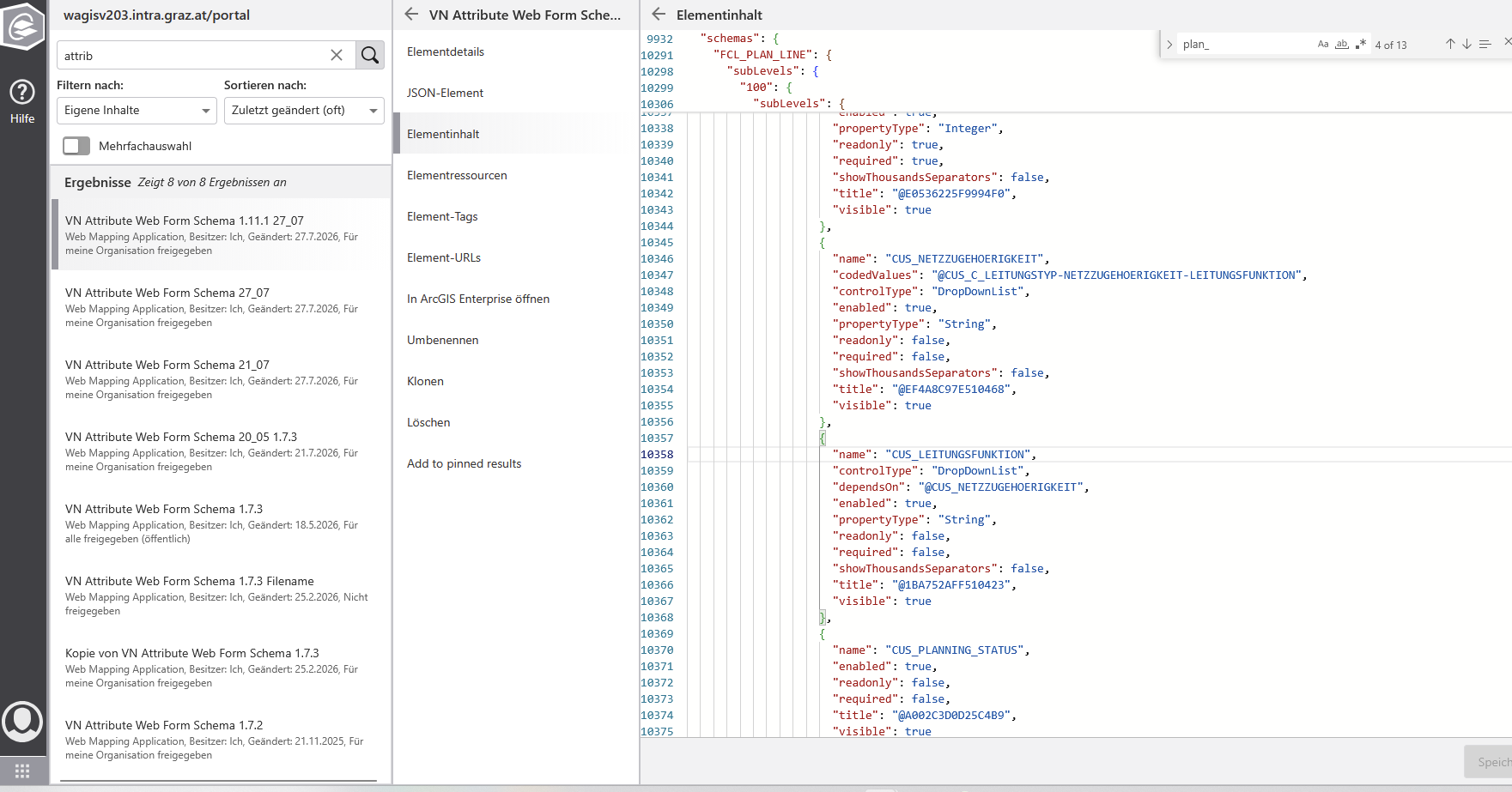1512x792 pixels.
Task: Click "CUS_PLANNING_STATUS" name value
Action: (957, 650)
